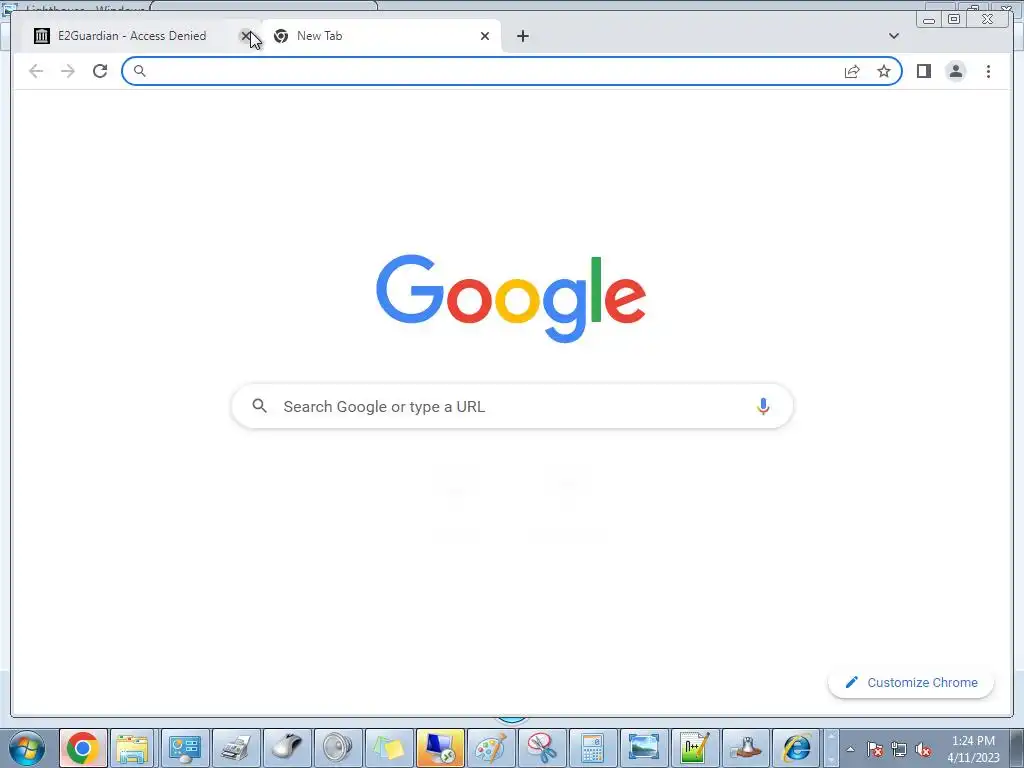Click the Google logo

click(511, 298)
